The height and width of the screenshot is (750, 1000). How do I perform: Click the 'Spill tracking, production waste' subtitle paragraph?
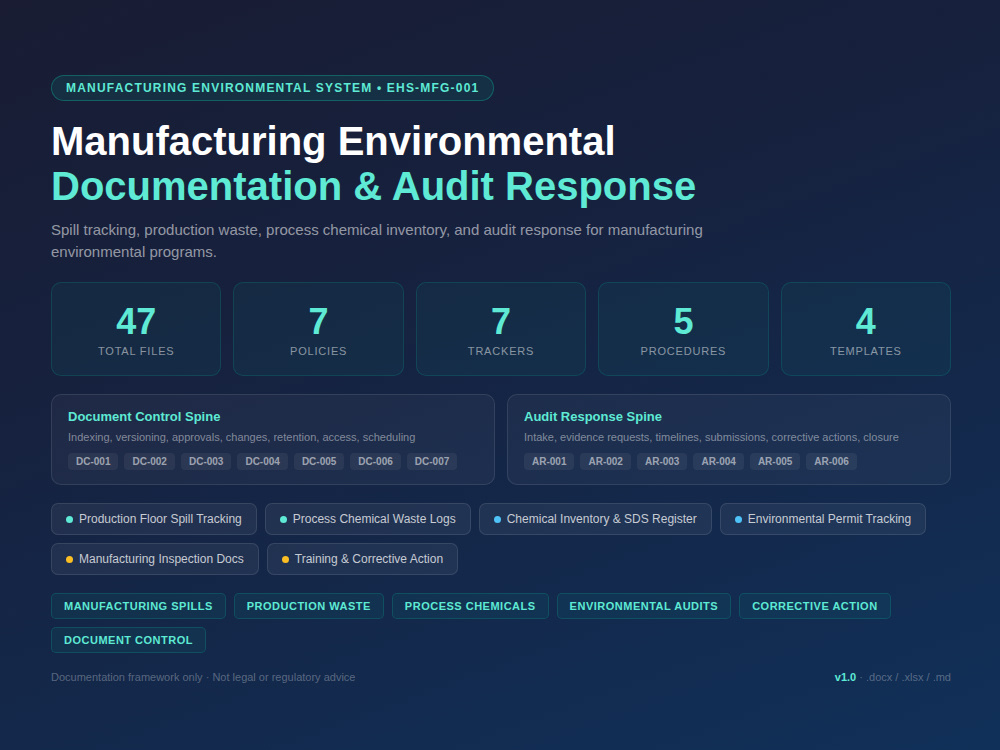[377, 241]
